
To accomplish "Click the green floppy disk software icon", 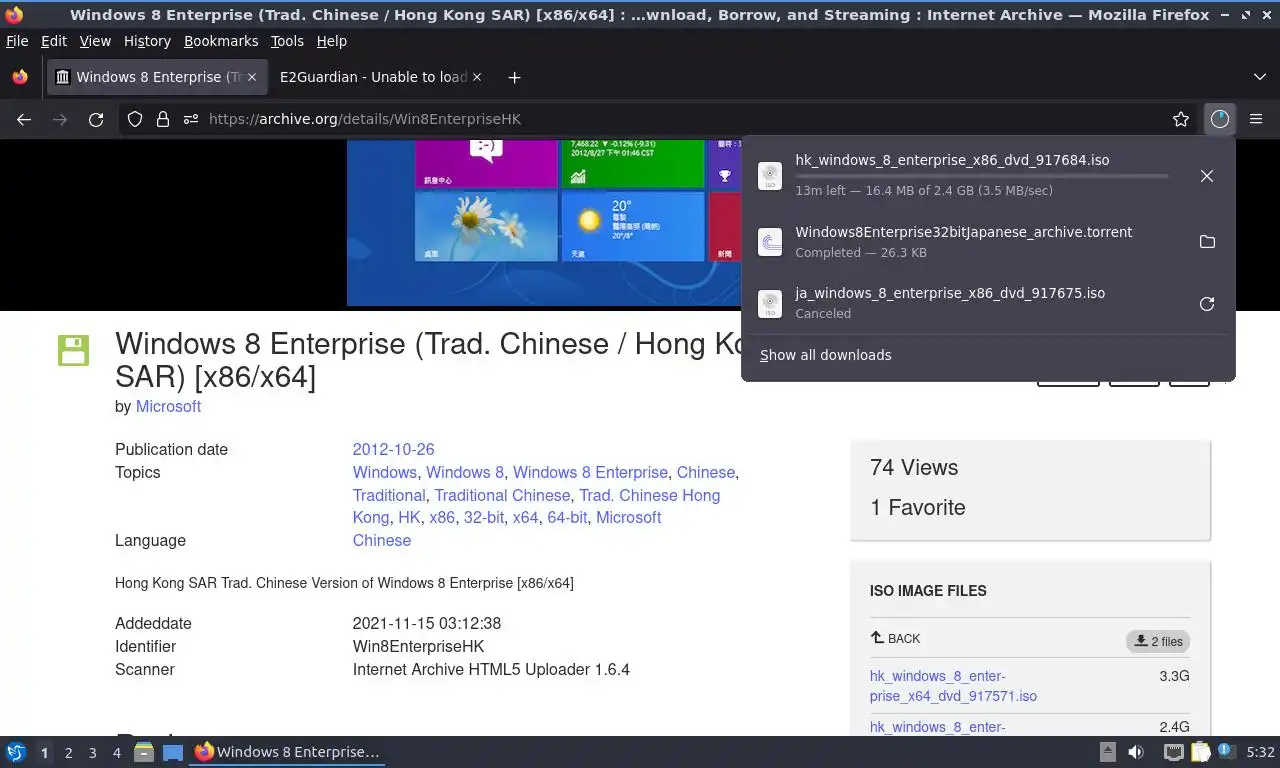I will (73, 350).
